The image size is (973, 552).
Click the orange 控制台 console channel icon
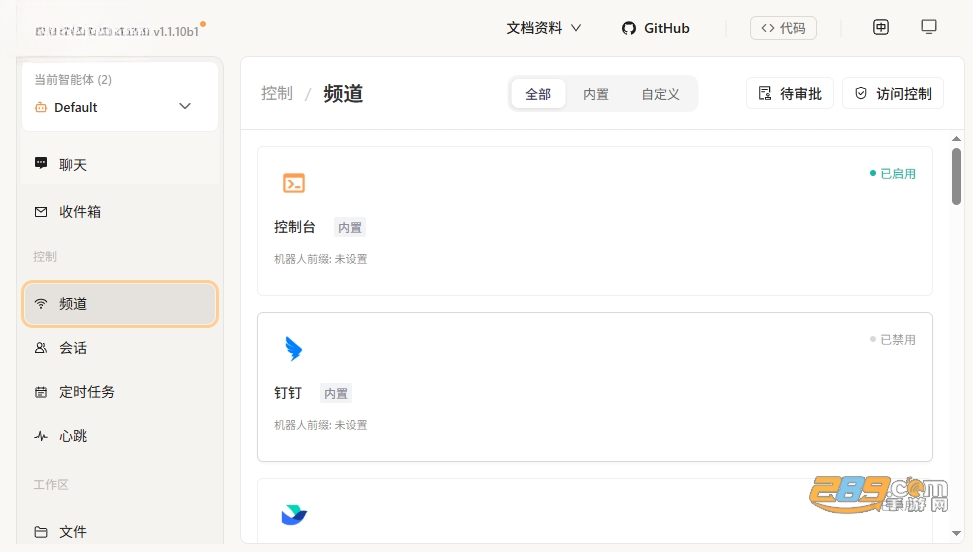pos(294,184)
